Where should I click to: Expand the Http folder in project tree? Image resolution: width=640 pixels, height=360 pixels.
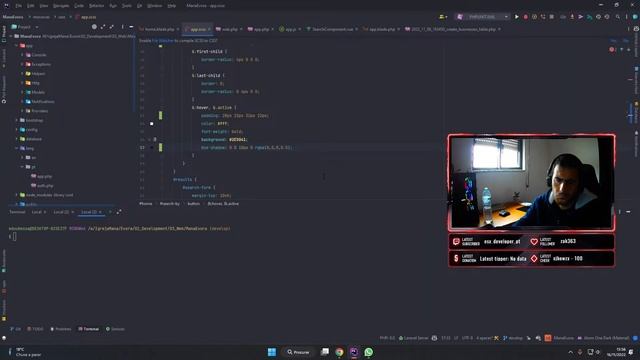(x=22, y=83)
